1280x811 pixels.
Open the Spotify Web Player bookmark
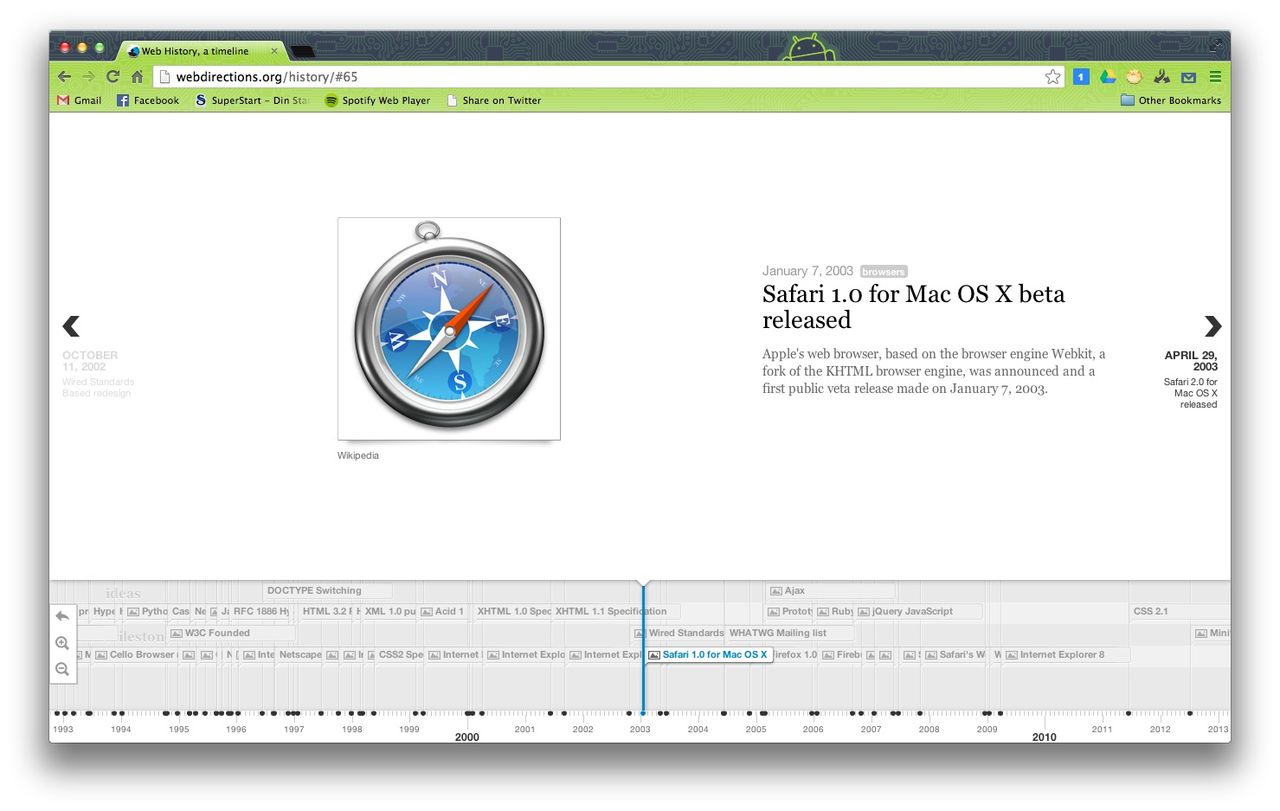pyautogui.click(x=377, y=100)
